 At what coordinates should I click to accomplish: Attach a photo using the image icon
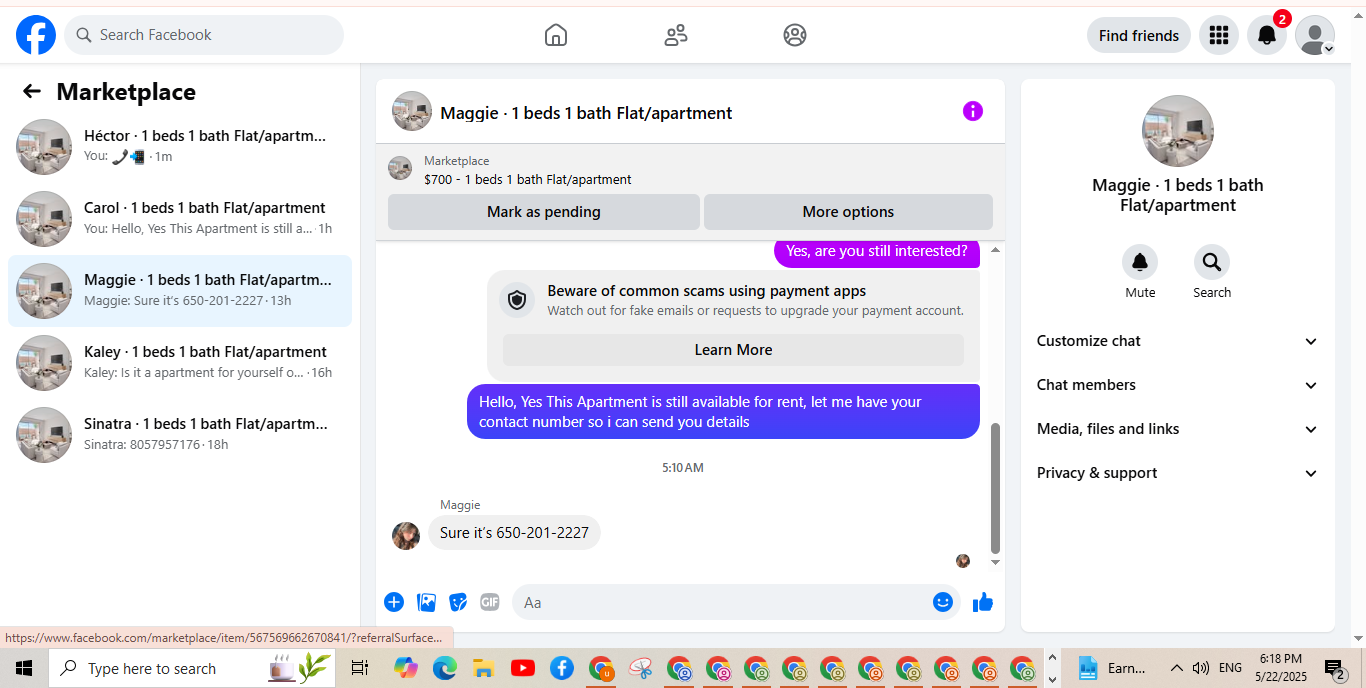pos(426,602)
